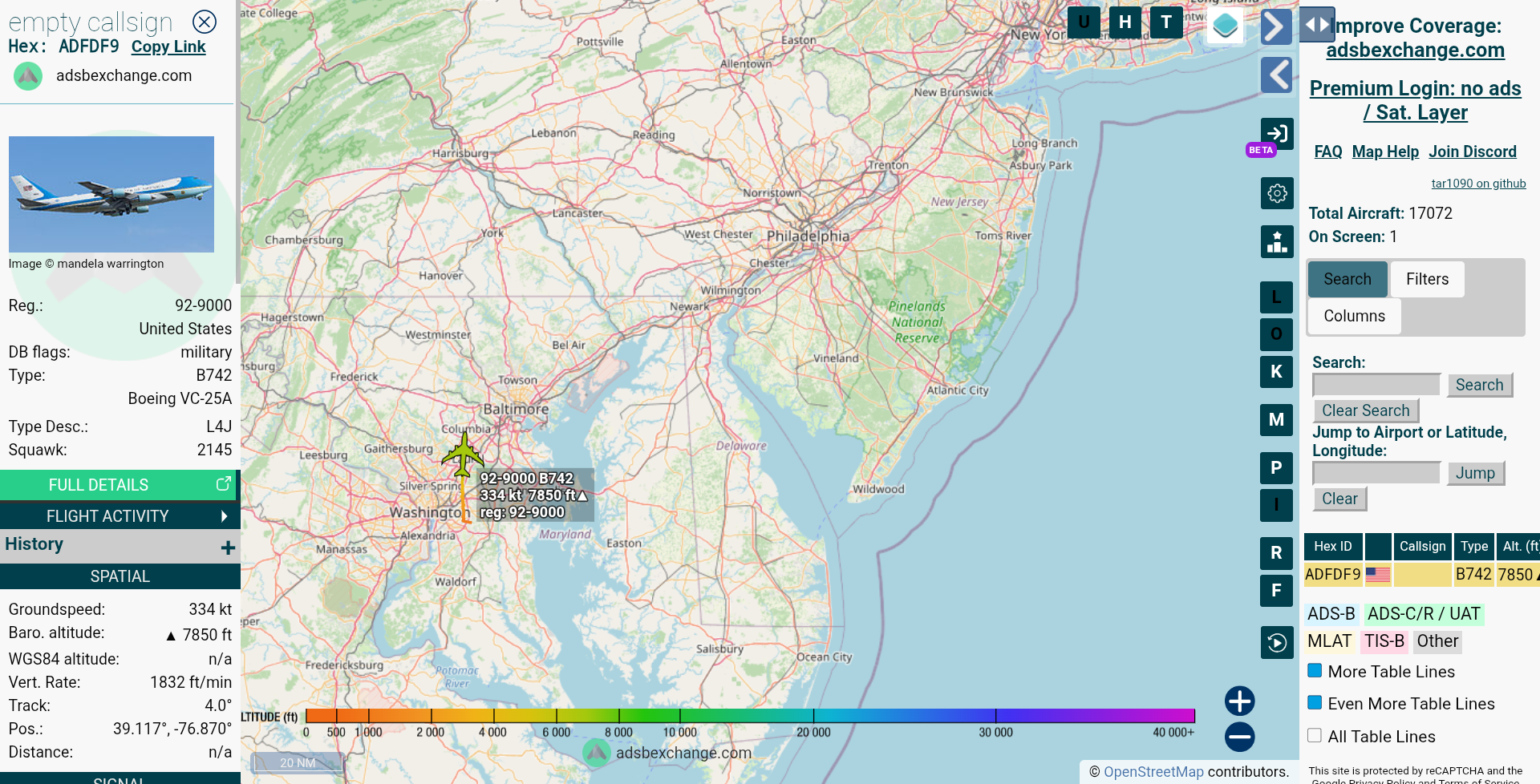1540x784 pixels.
Task: Switch to the Filters tab
Action: (x=1428, y=279)
